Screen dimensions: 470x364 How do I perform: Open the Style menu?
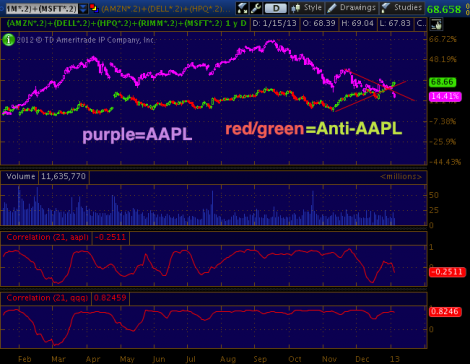click(306, 8)
